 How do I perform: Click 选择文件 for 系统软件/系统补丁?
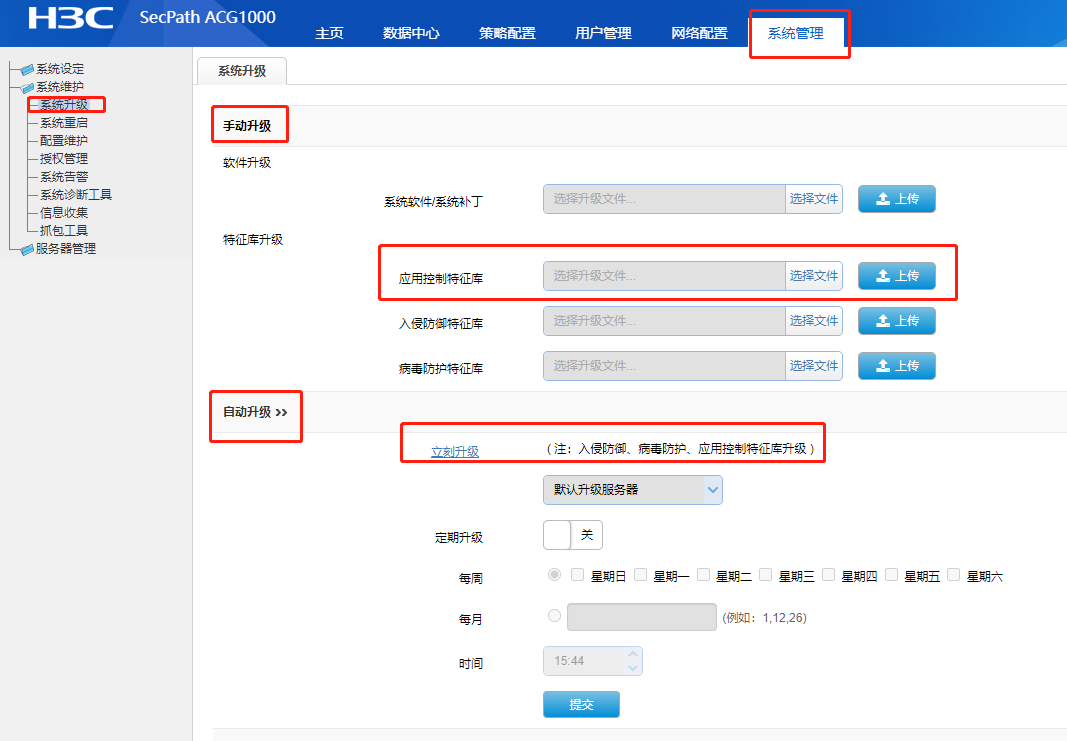pyautogui.click(x=814, y=199)
